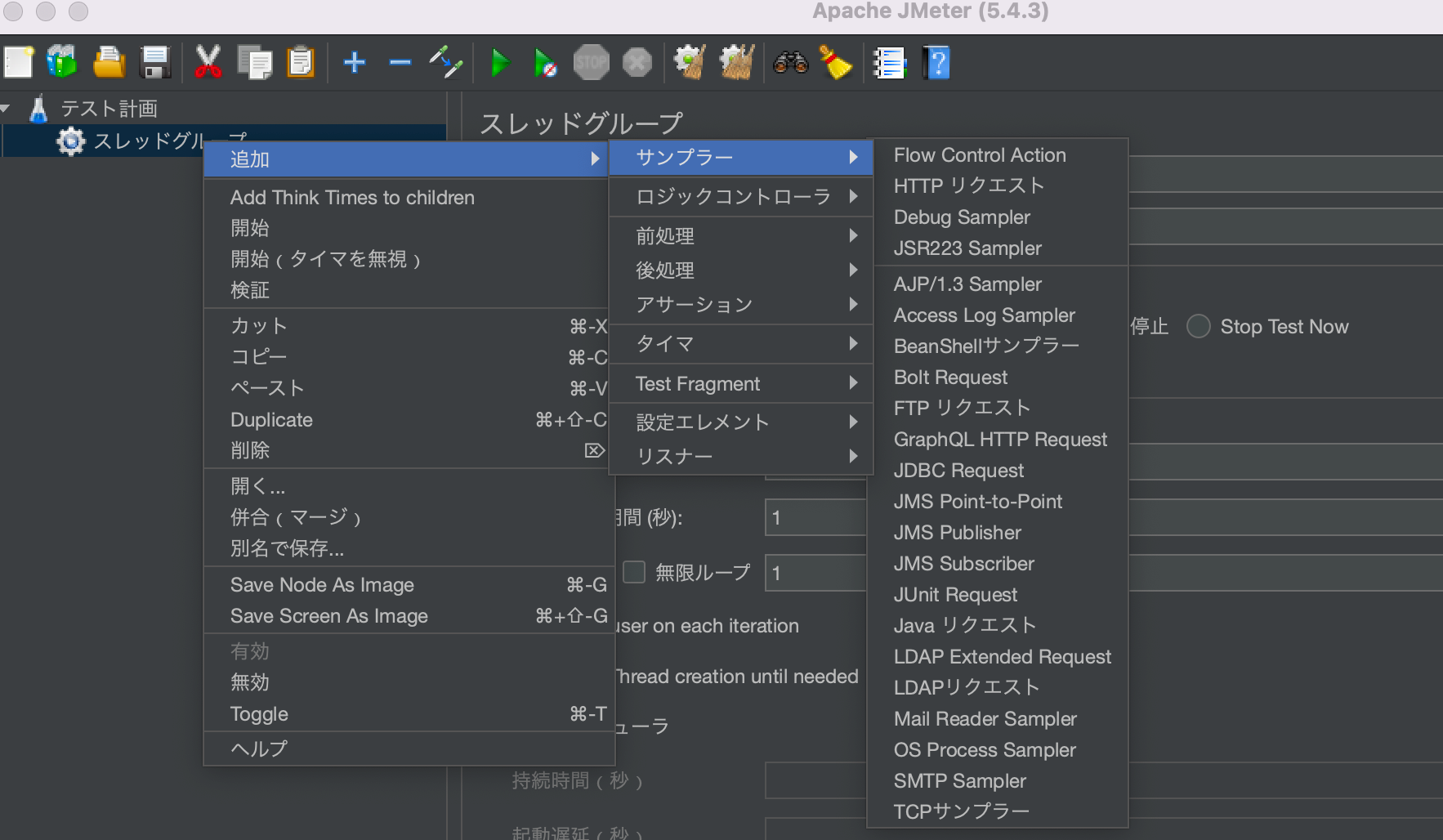
Task: Click the Cut scissors icon
Action: (208, 62)
